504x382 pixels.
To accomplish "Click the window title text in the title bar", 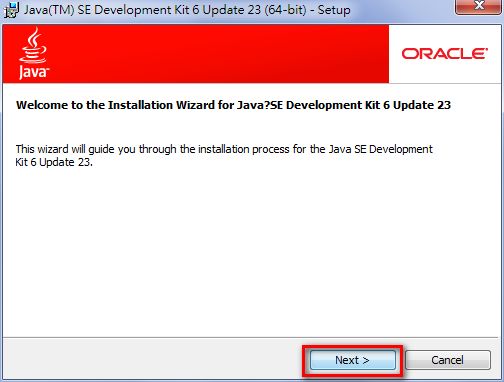I will tap(187, 10).
